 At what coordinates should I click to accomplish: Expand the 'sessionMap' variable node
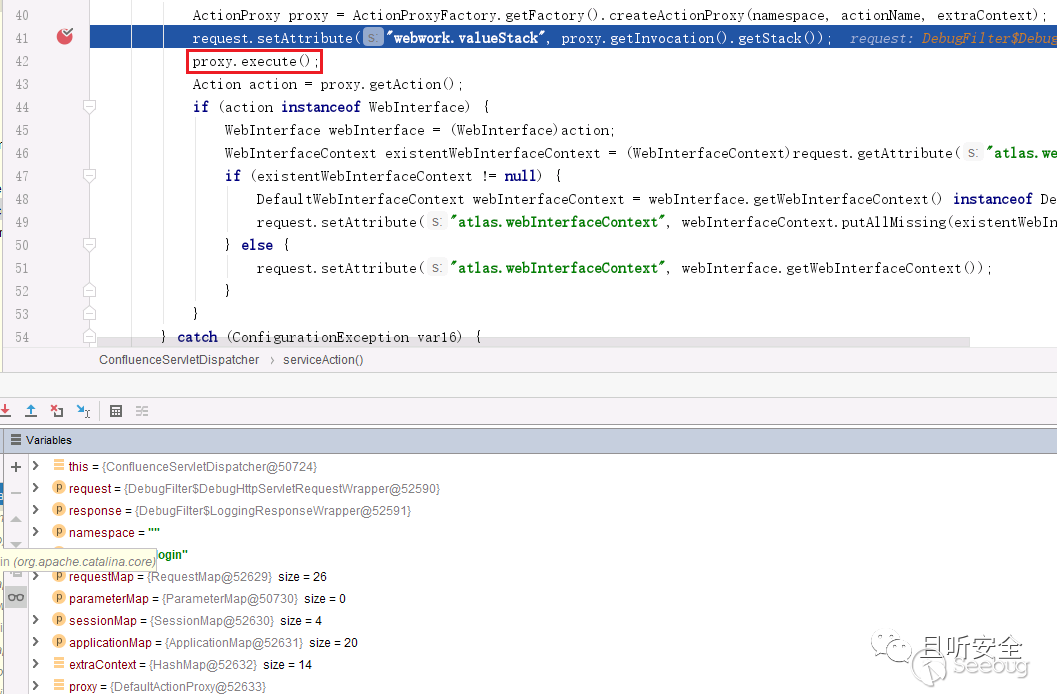(36, 620)
